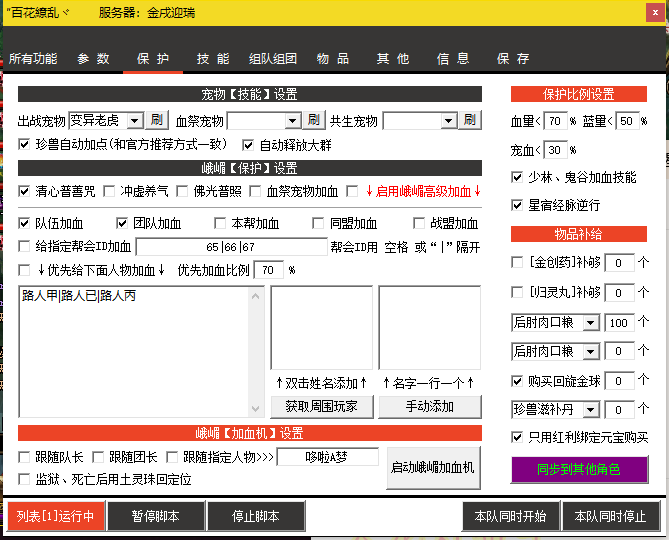The image size is (669, 540).
Task: Enable [归灵丸]补够 checkbox
Action: coord(517,292)
